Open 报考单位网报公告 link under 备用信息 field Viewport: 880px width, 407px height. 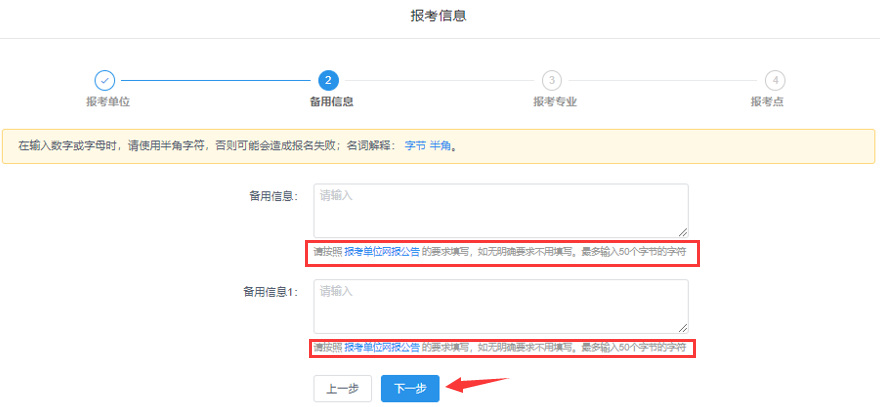click(381, 253)
